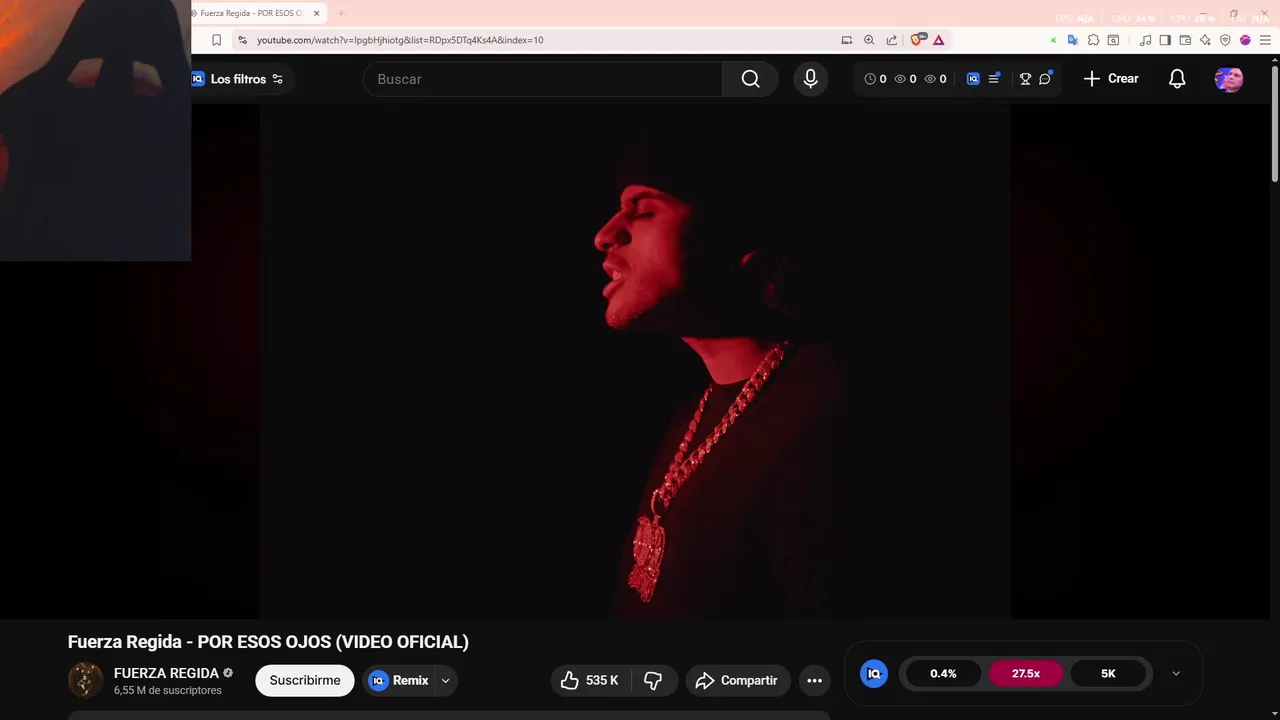This screenshot has width=1280, height=720.
Task: Click the trophy icon
Action: pos(1025,79)
